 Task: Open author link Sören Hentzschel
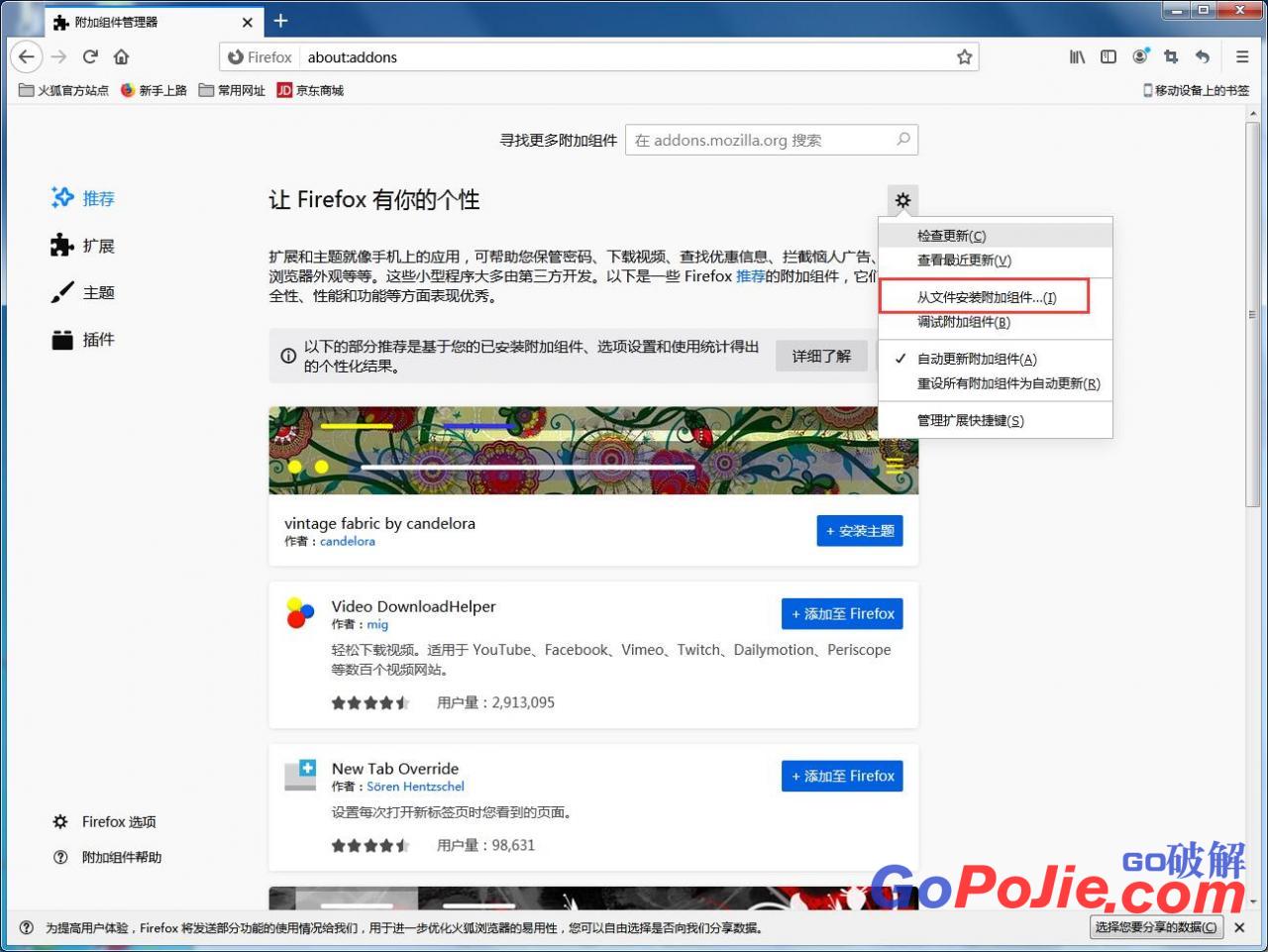pos(415,787)
